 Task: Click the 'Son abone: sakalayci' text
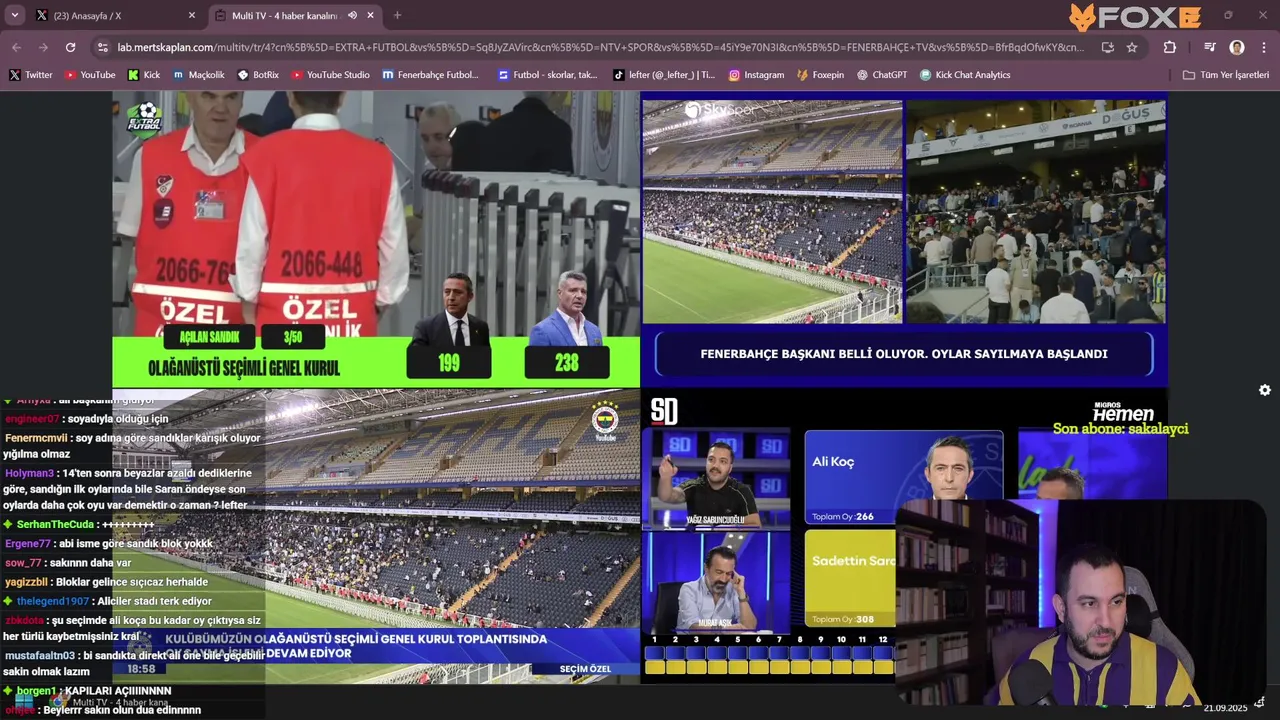click(1120, 429)
